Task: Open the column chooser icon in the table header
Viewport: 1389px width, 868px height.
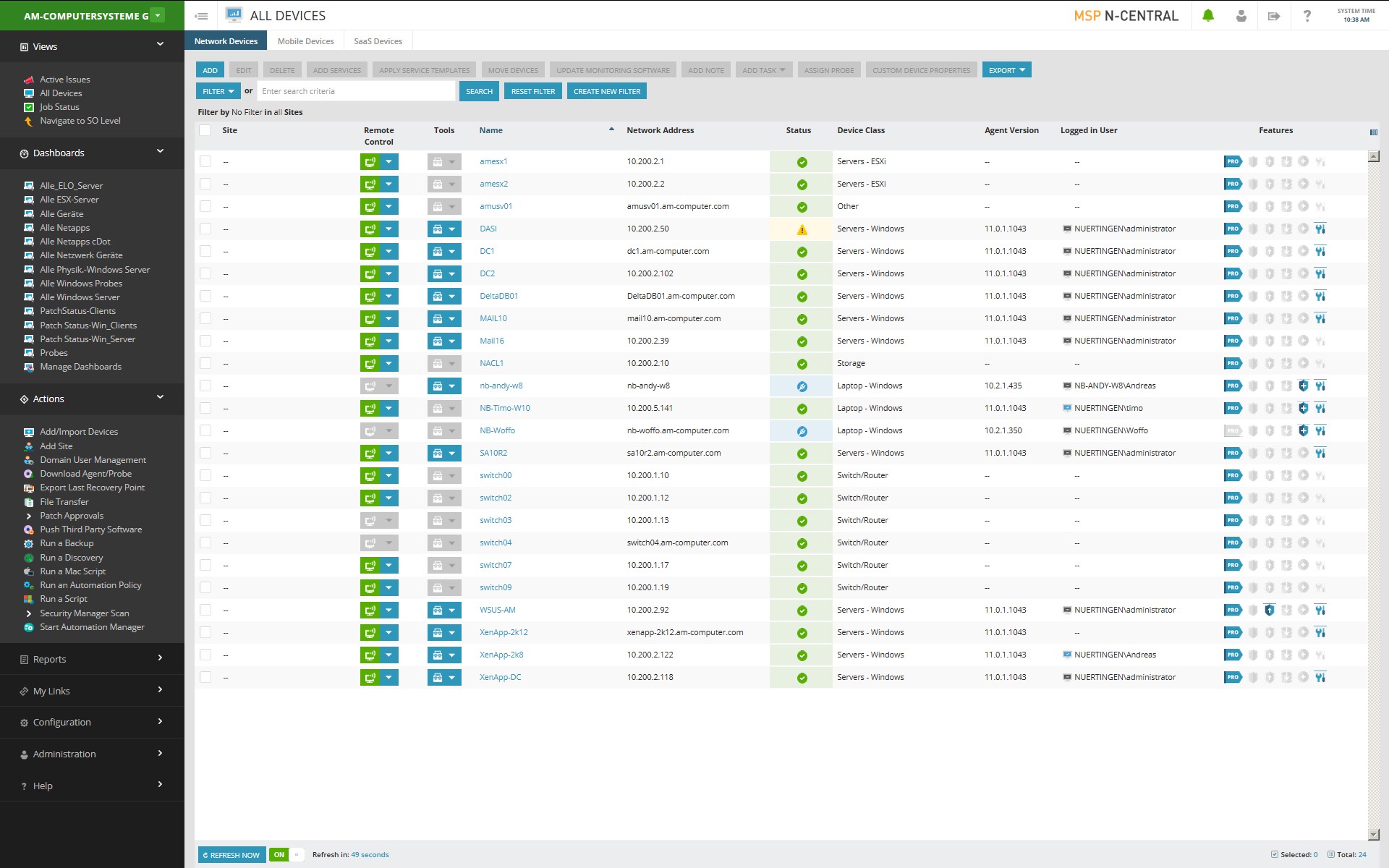Action: [1373, 132]
